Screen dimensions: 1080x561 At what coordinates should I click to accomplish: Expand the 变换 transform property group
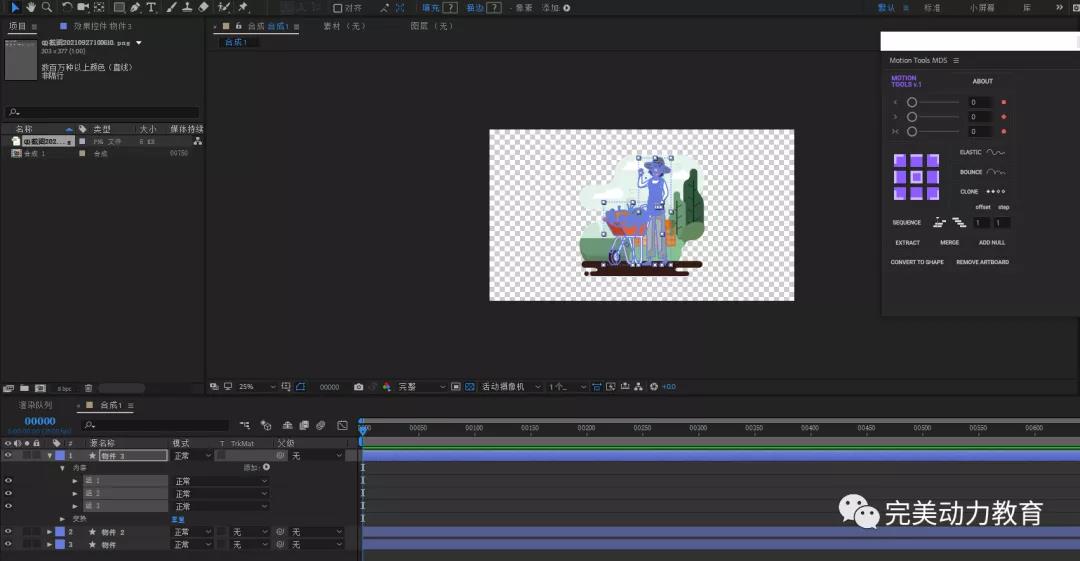[63, 519]
